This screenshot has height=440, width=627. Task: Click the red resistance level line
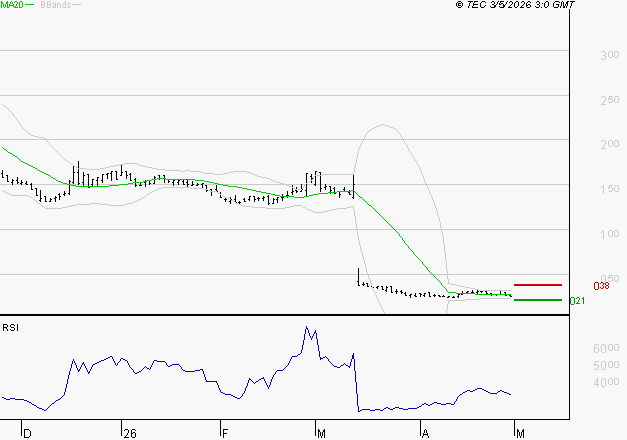538,285
